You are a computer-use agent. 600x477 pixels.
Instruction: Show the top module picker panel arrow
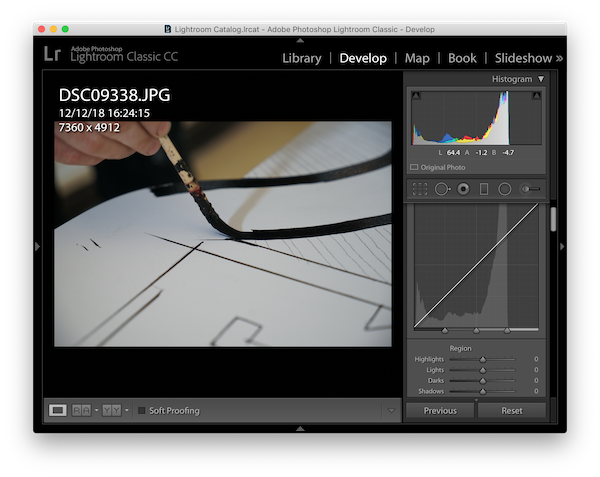click(300, 40)
